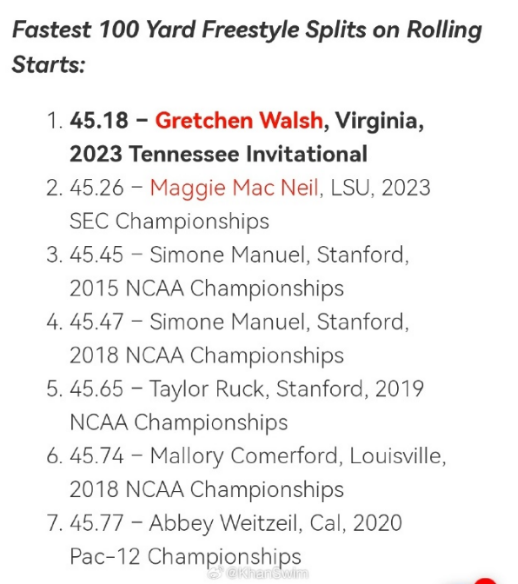Click the Weibo logo watermark icon
Screen dimensions: 518x584
[216, 572]
